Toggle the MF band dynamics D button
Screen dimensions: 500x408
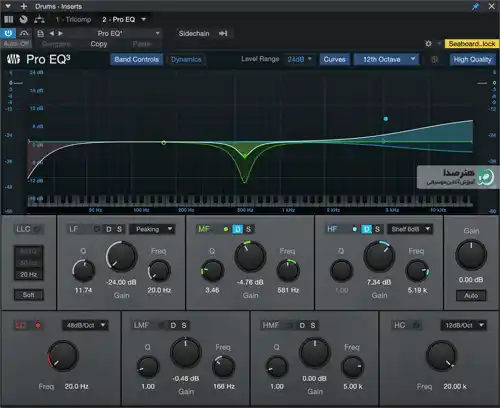point(238,229)
